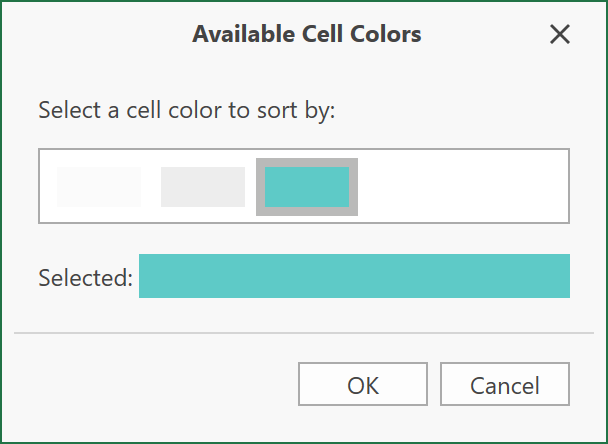608x444 pixels.
Task: Click the 'Selected:' label text
Action: (x=85, y=278)
